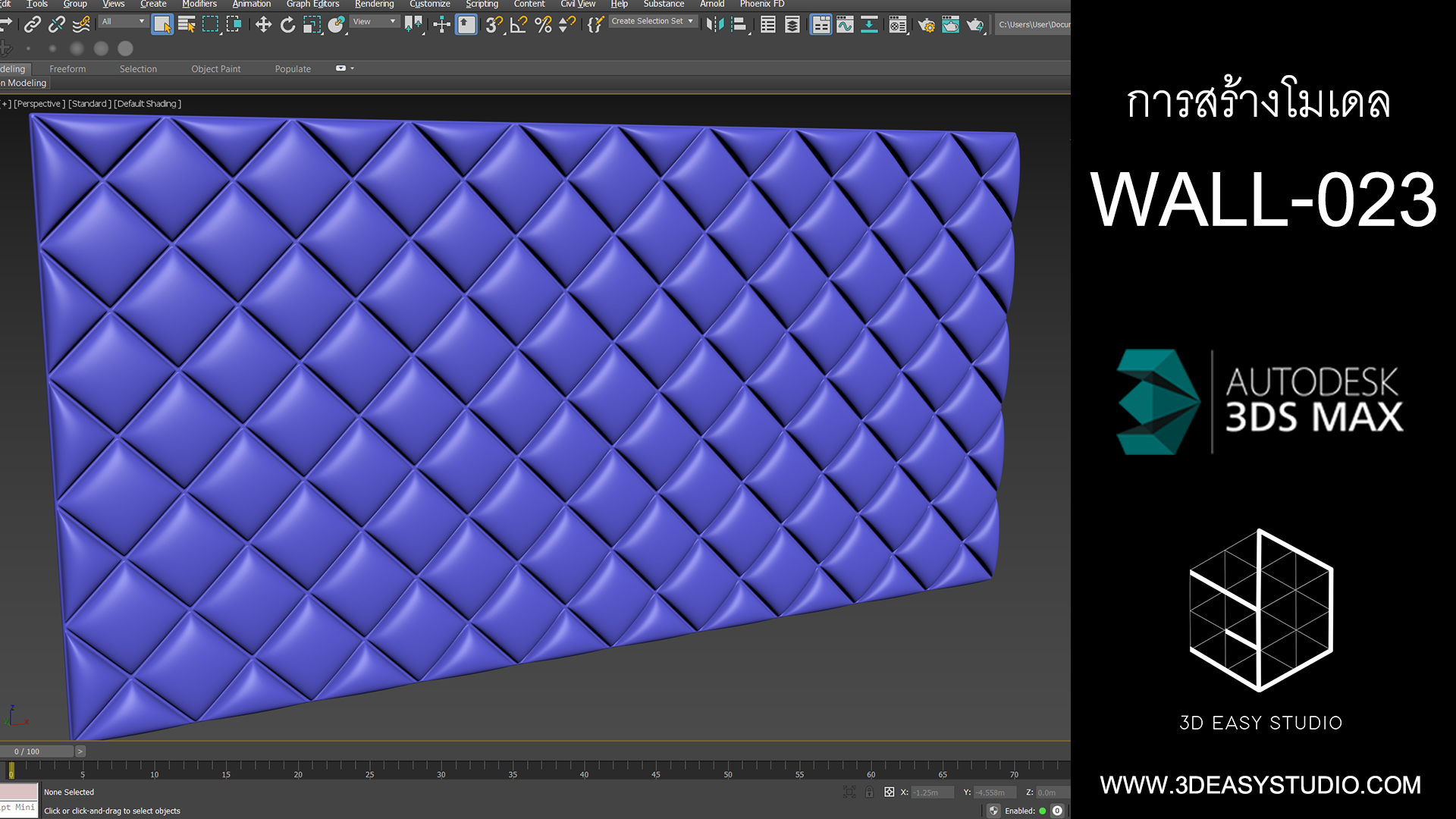Click the Mirror tool icon
The image size is (1456, 819).
coord(714,25)
